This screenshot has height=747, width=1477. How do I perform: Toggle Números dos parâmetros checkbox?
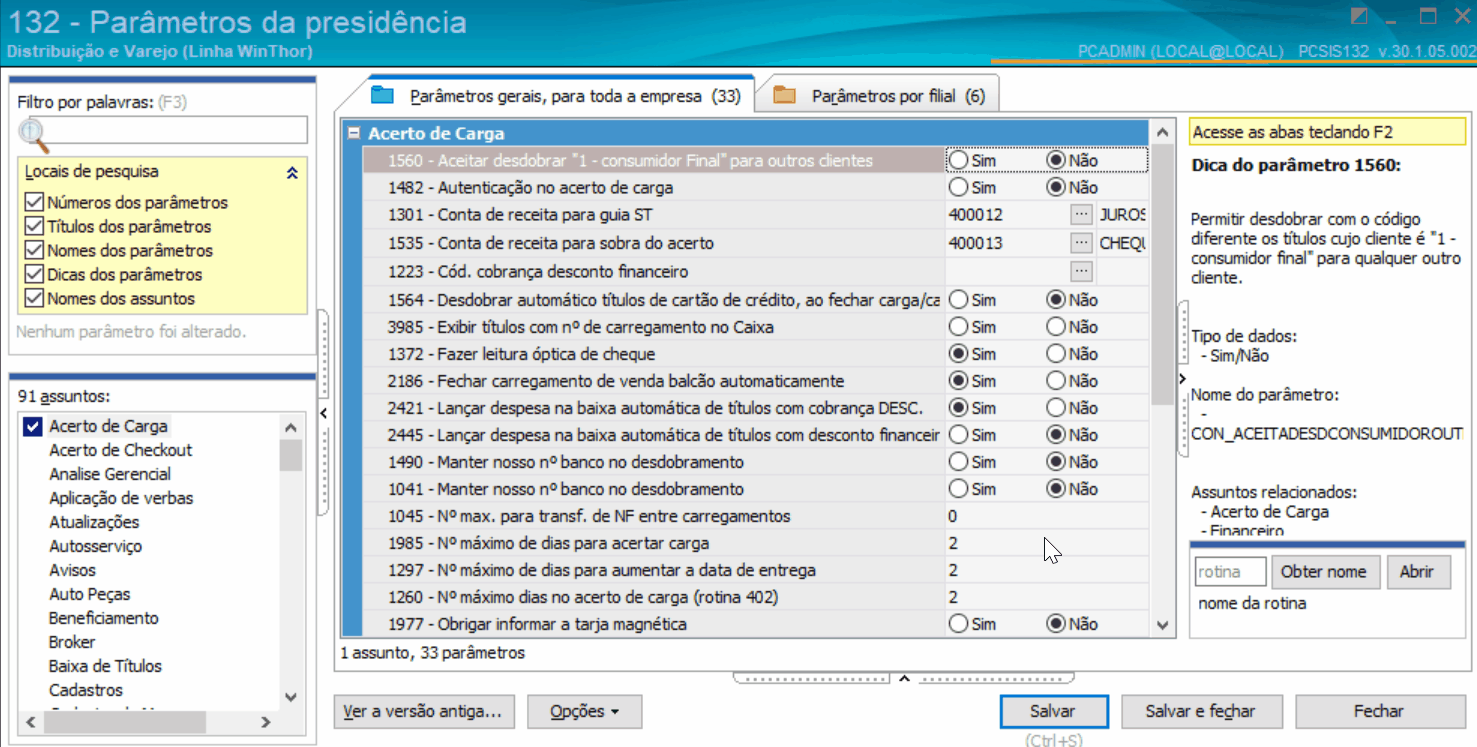click(x=34, y=203)
